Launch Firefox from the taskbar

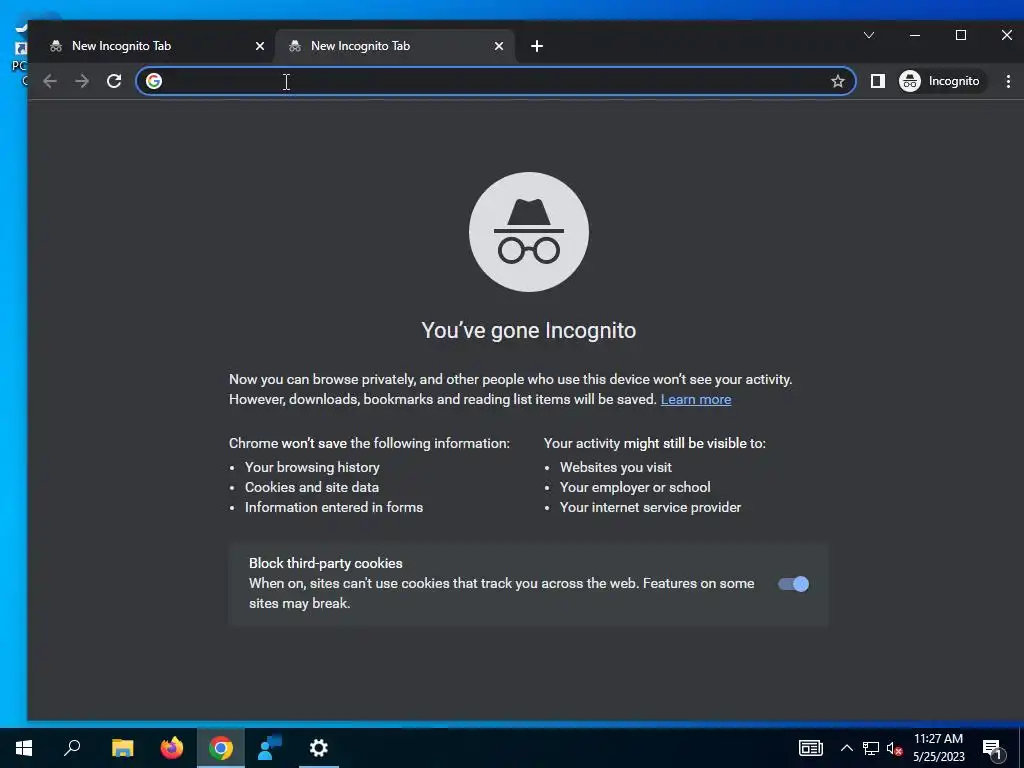[172, 748]
